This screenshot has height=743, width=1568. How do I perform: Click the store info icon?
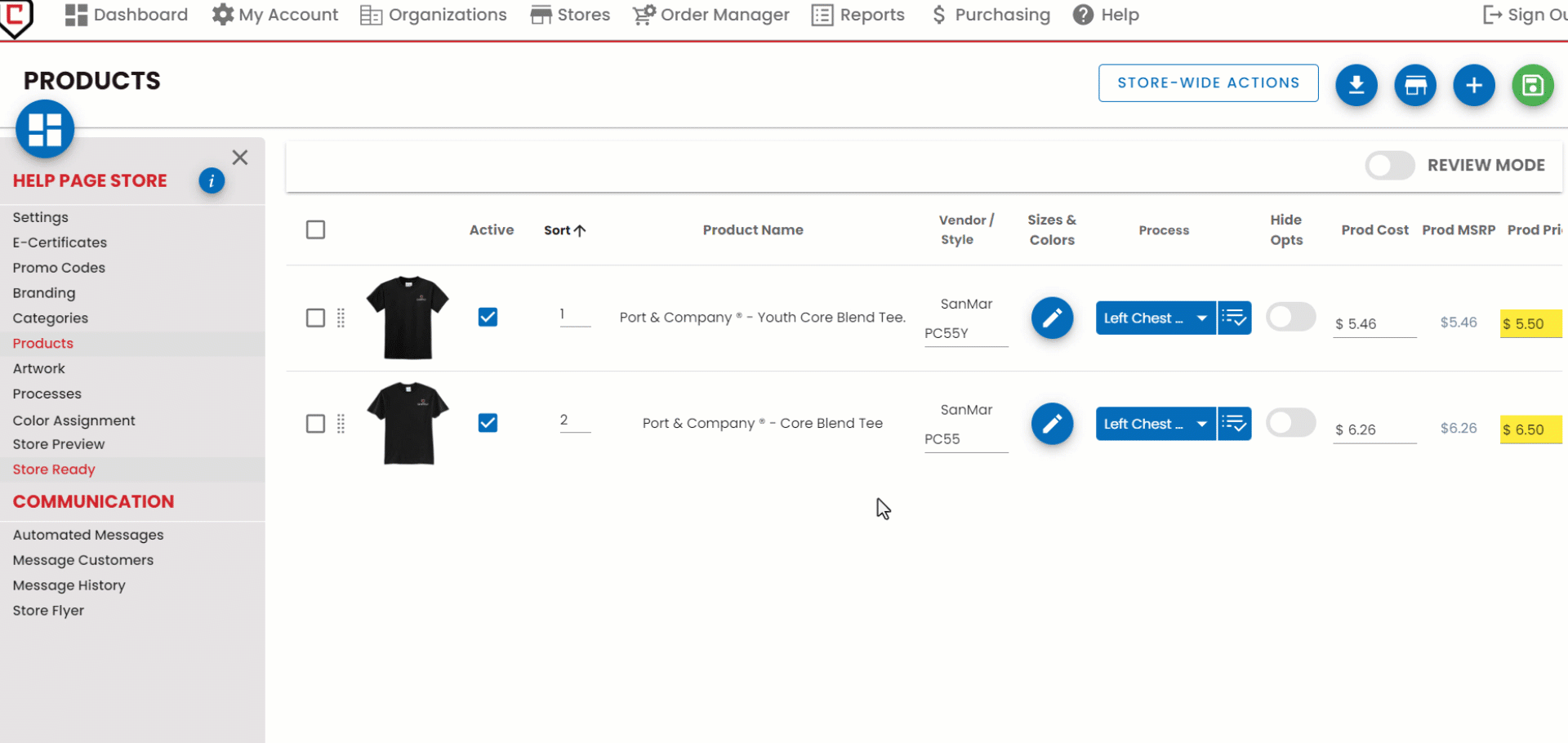[x=212, y=180]
